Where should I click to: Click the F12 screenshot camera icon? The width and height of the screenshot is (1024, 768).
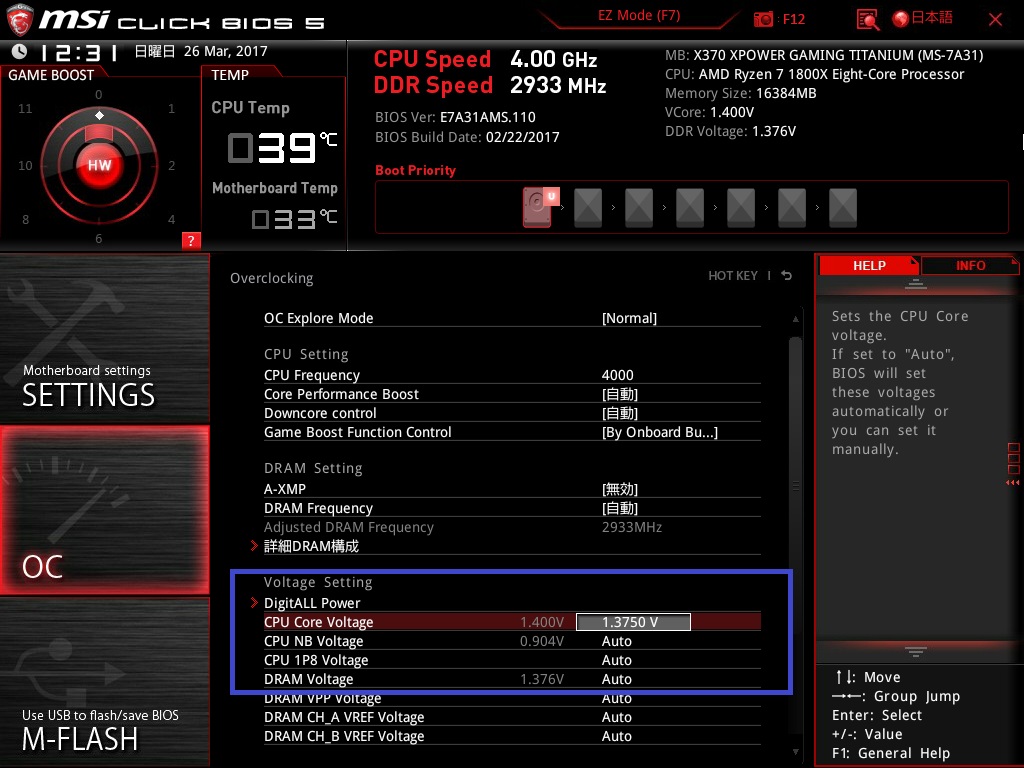763,19
